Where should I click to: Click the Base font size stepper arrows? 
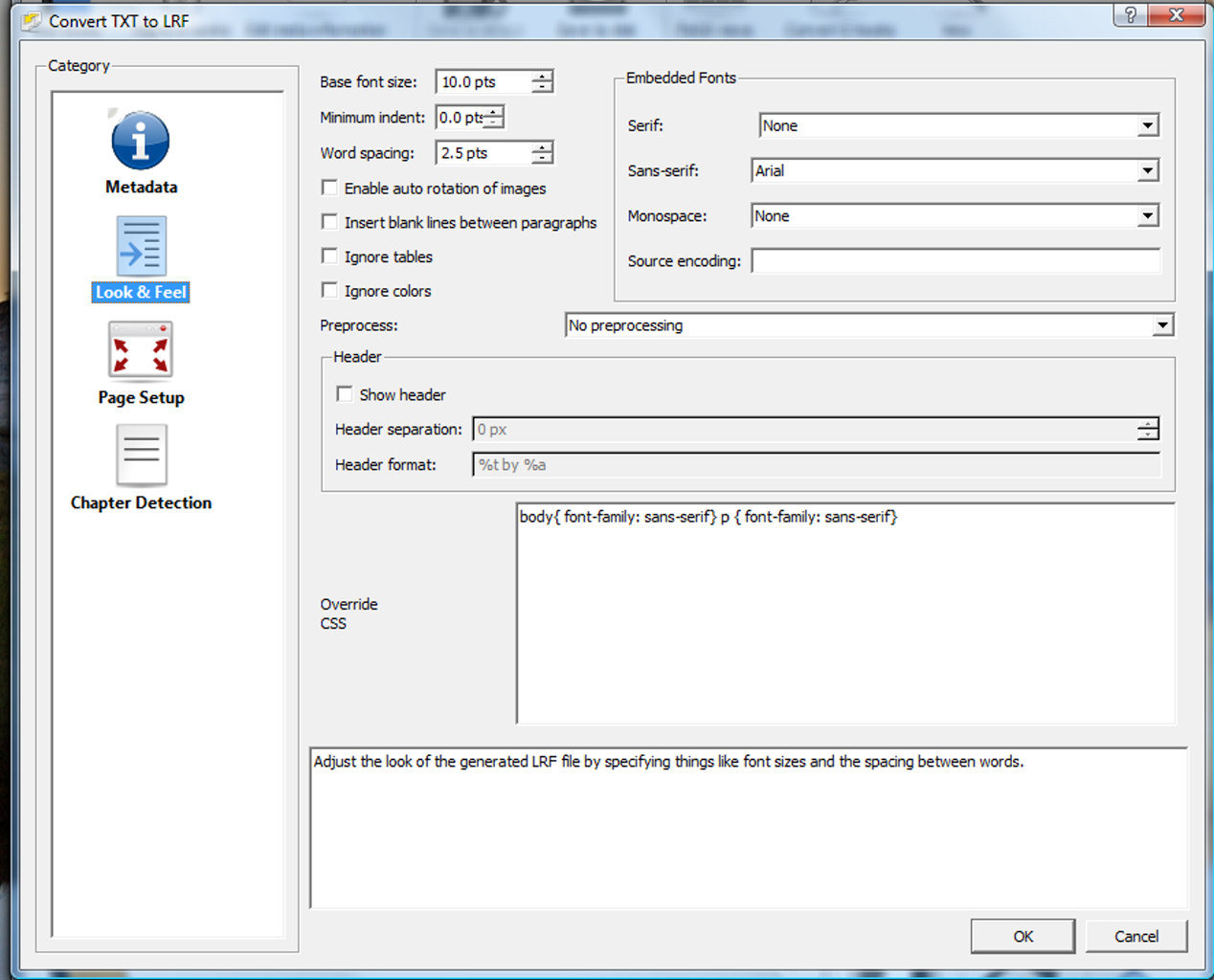point(543,82)
